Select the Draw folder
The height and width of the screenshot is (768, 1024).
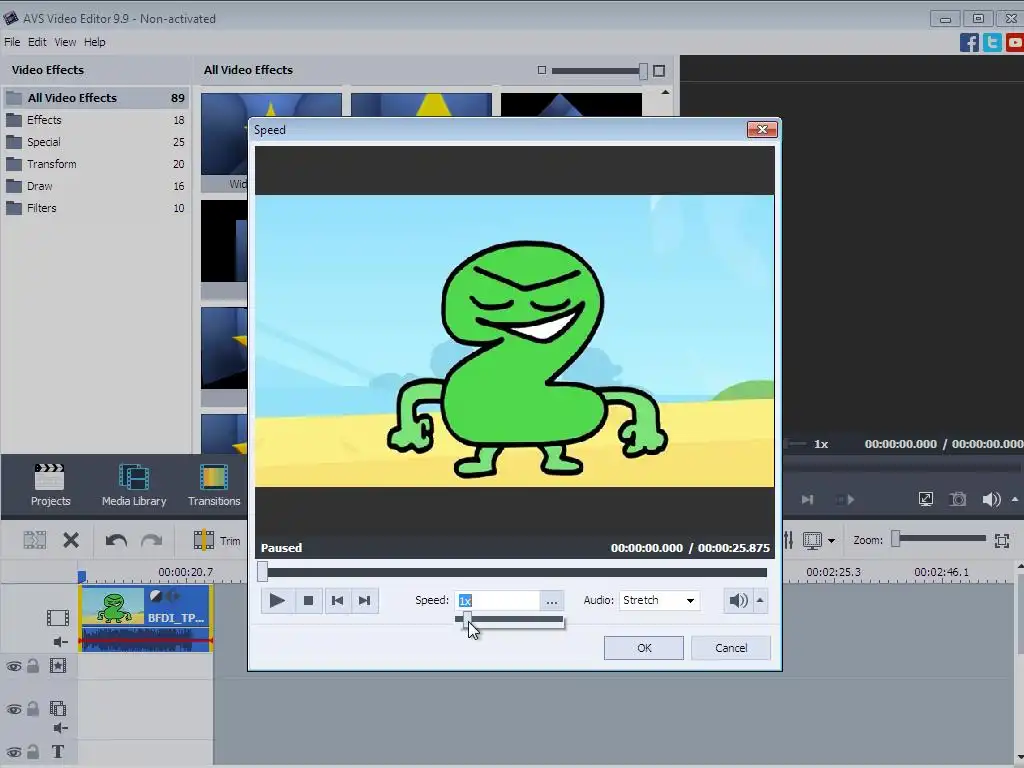[x=96, y=186]
